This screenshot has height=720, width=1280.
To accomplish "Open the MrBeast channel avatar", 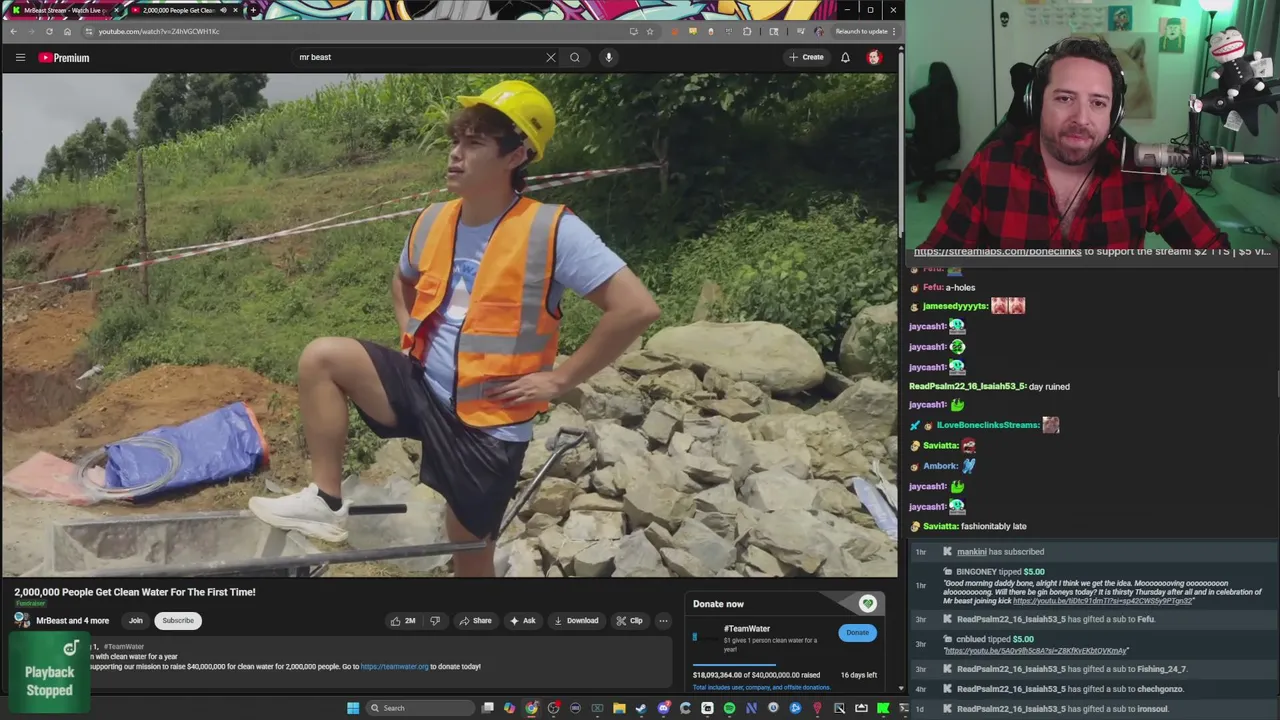I will pos(21,620).
